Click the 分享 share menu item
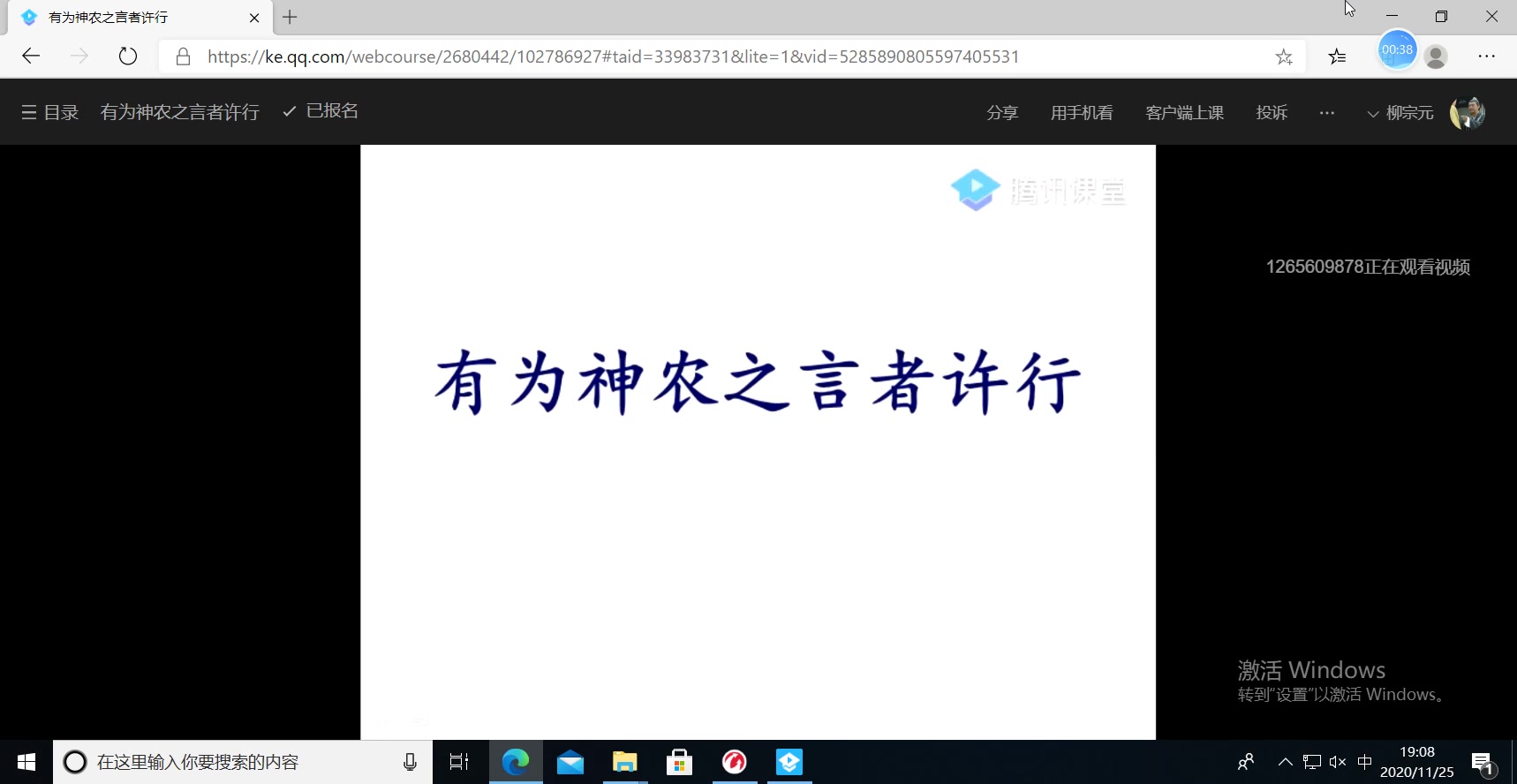This screenshot has width=1517, height=784. point(1002,112)
